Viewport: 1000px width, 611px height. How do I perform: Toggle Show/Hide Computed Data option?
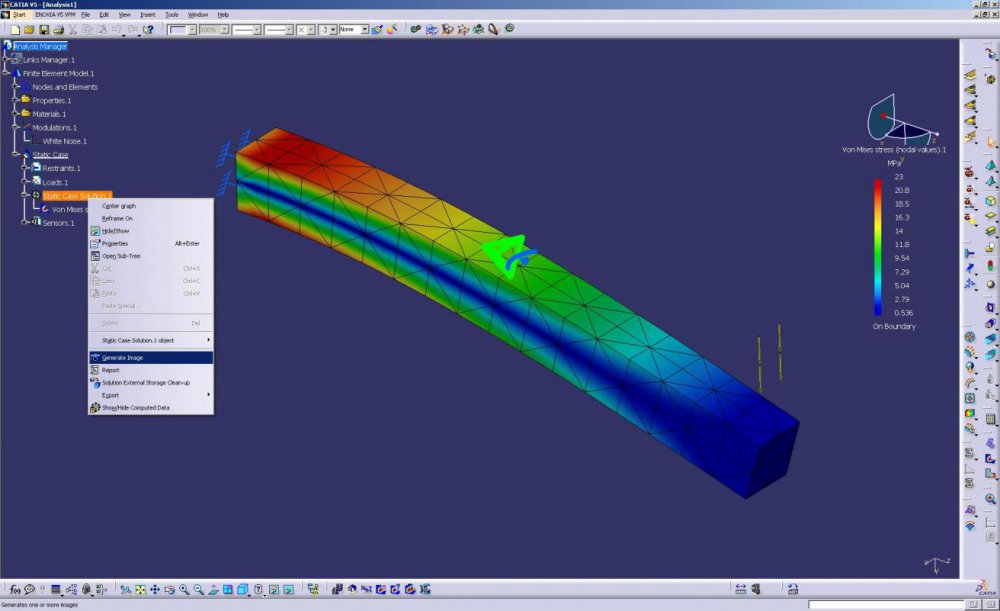tap(135, 407)
